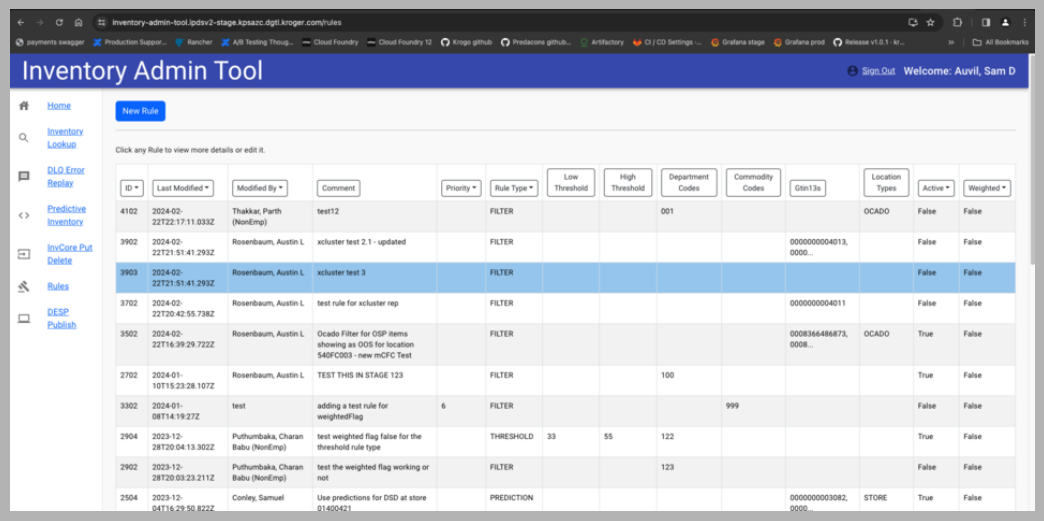Click the site information icon in address bar
This screenshot has width=1044, height=521.
point(102,22)
